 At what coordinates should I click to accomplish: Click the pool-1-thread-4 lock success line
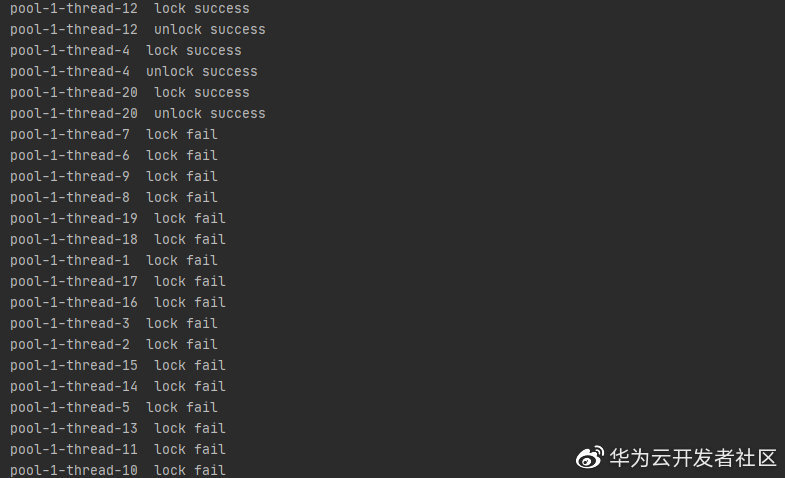[x=126, y=51]
